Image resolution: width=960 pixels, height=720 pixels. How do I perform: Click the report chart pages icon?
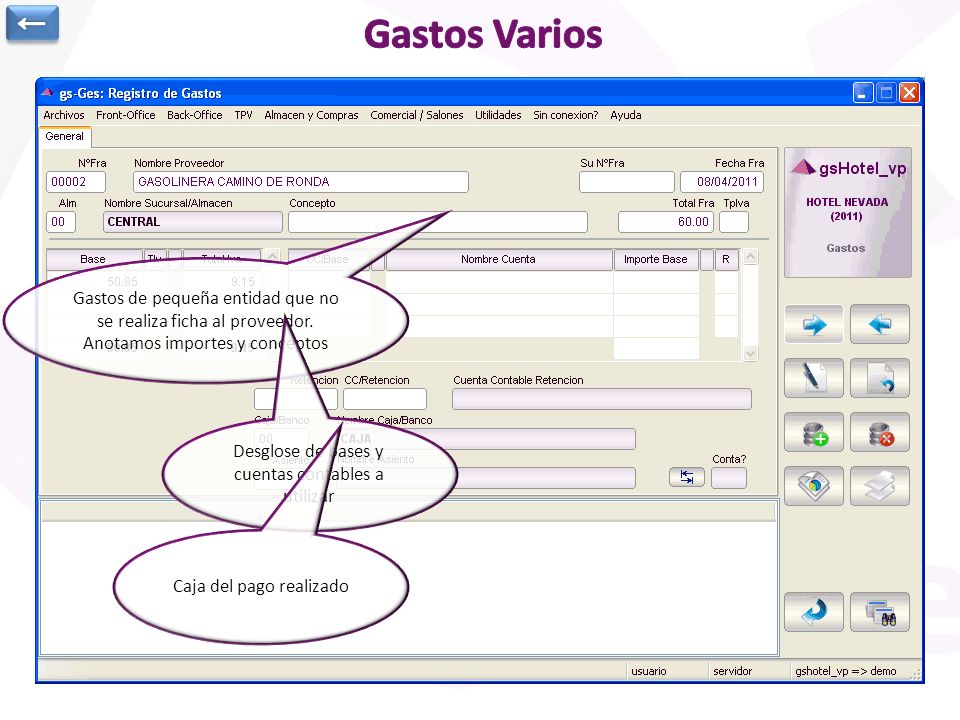(814, 486)
